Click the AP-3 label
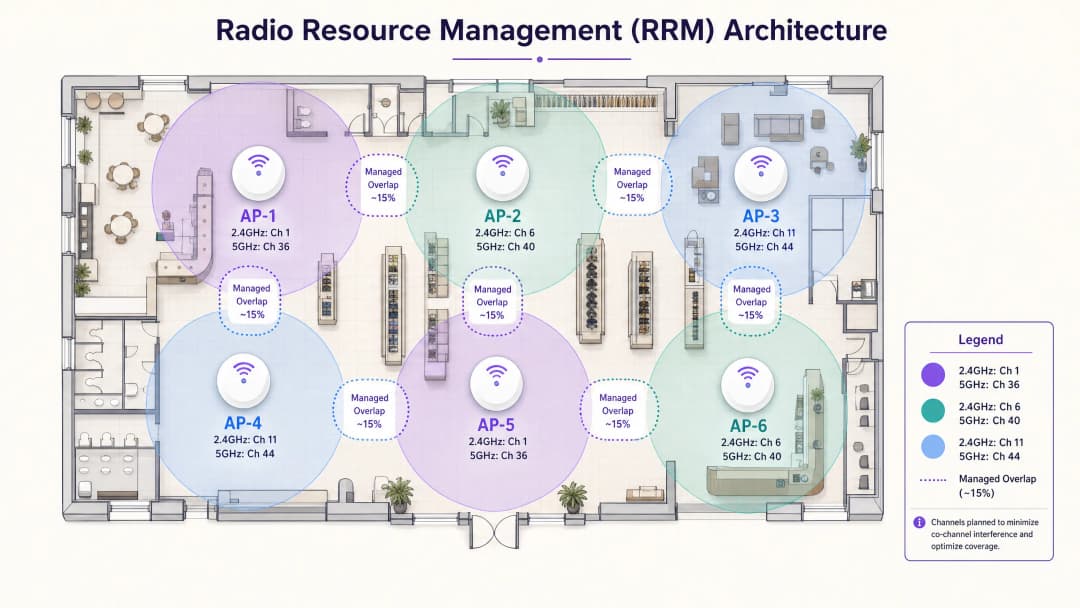The height and width of the screenshot is (608, 1080). click(760, 216)
